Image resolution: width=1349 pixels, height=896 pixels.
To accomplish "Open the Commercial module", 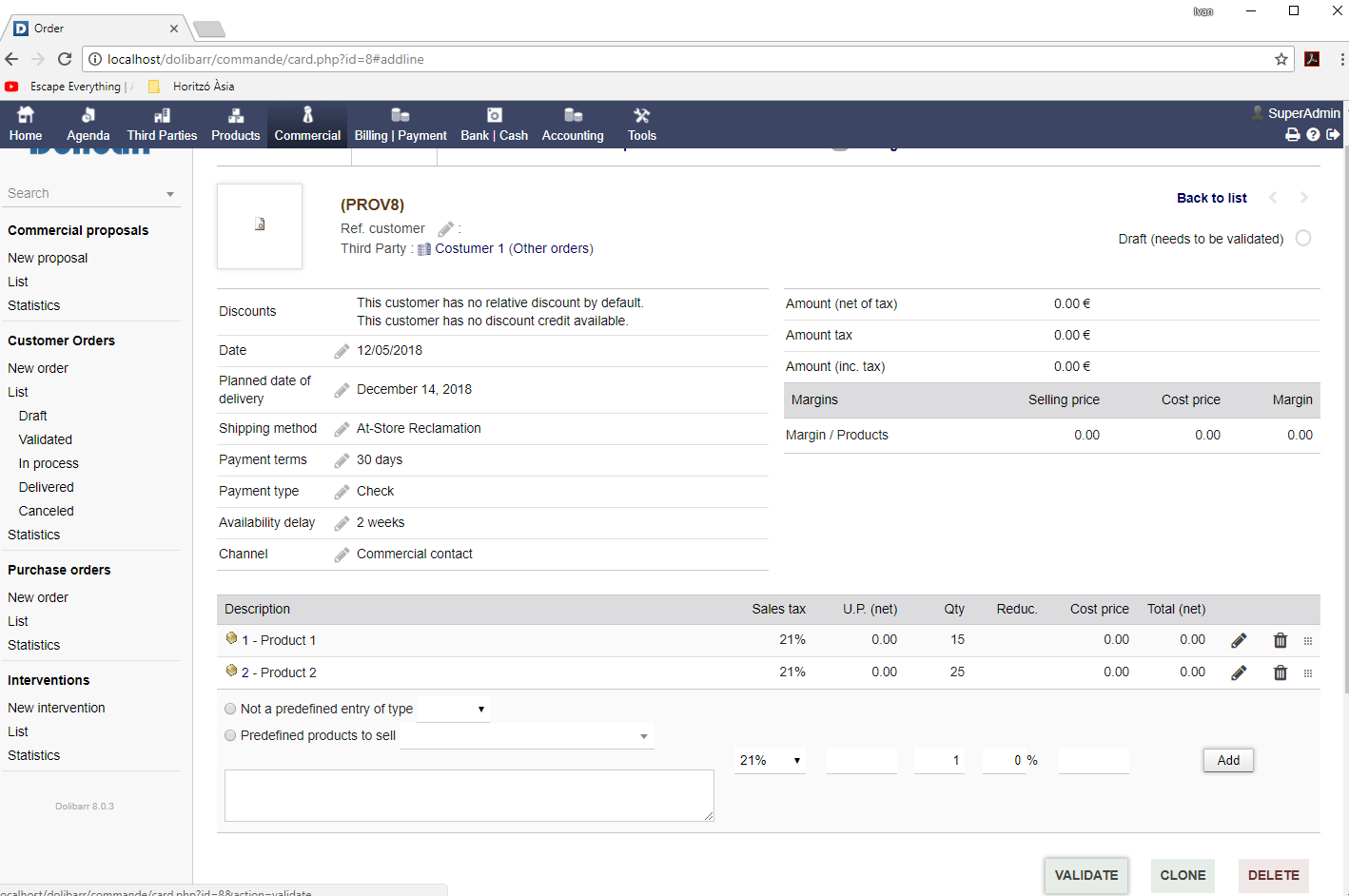I will click(307, 124).
